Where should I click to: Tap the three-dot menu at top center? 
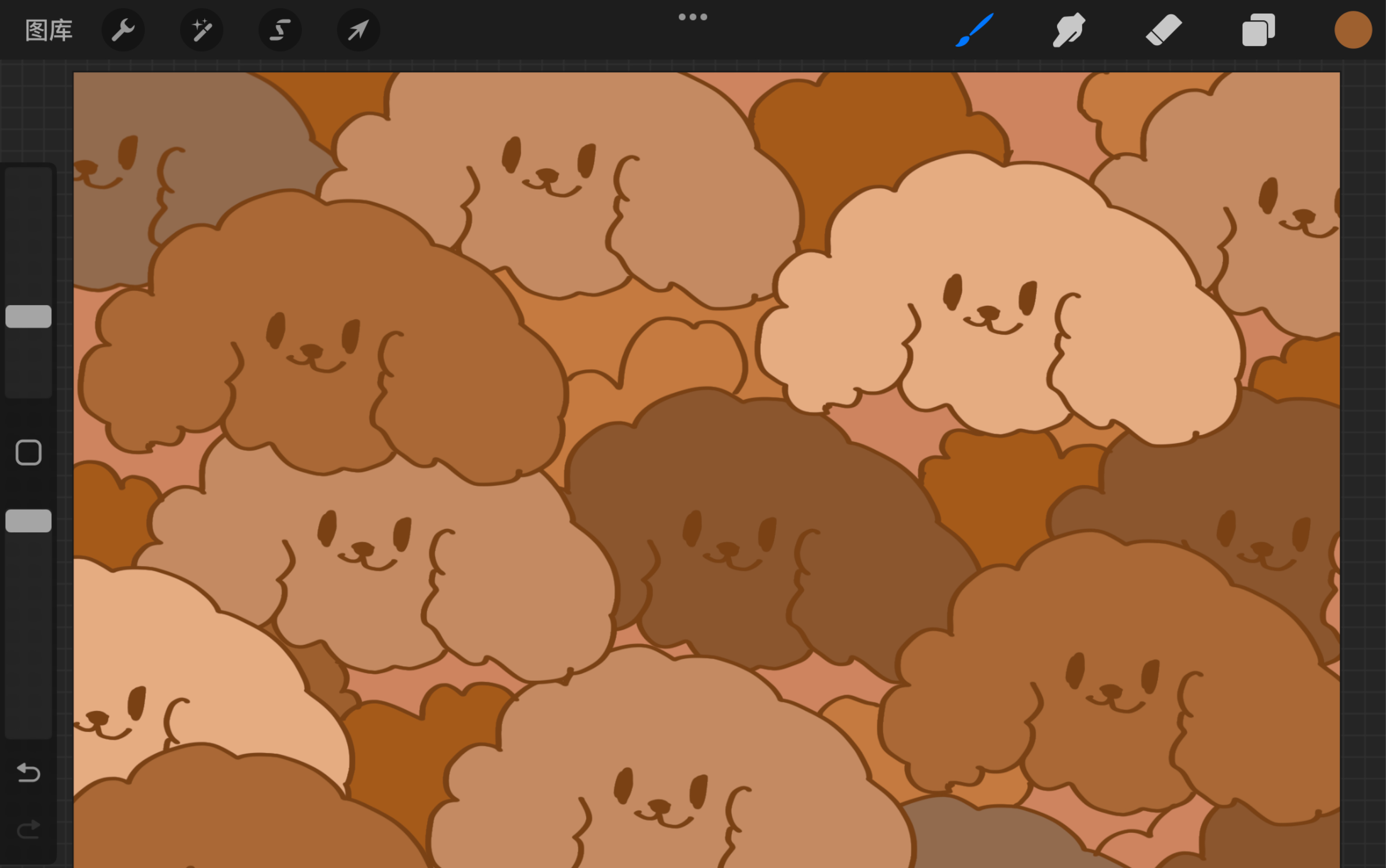pyautogui.click(x=693, y=16)
